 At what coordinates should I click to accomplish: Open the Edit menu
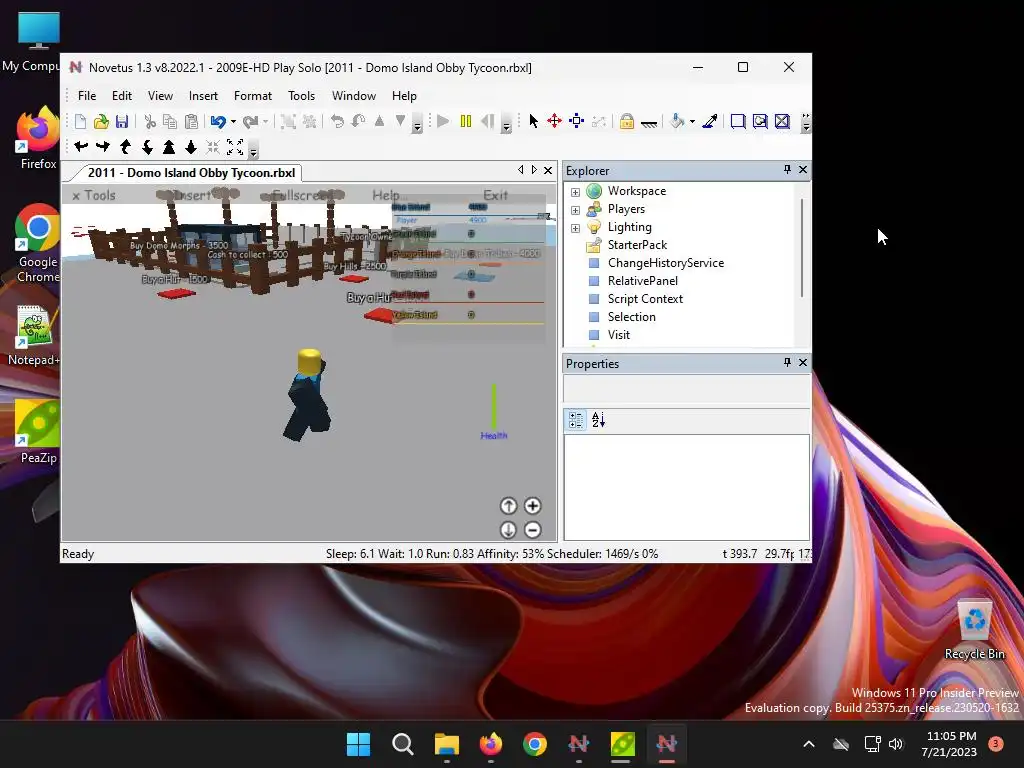point(121,96)
